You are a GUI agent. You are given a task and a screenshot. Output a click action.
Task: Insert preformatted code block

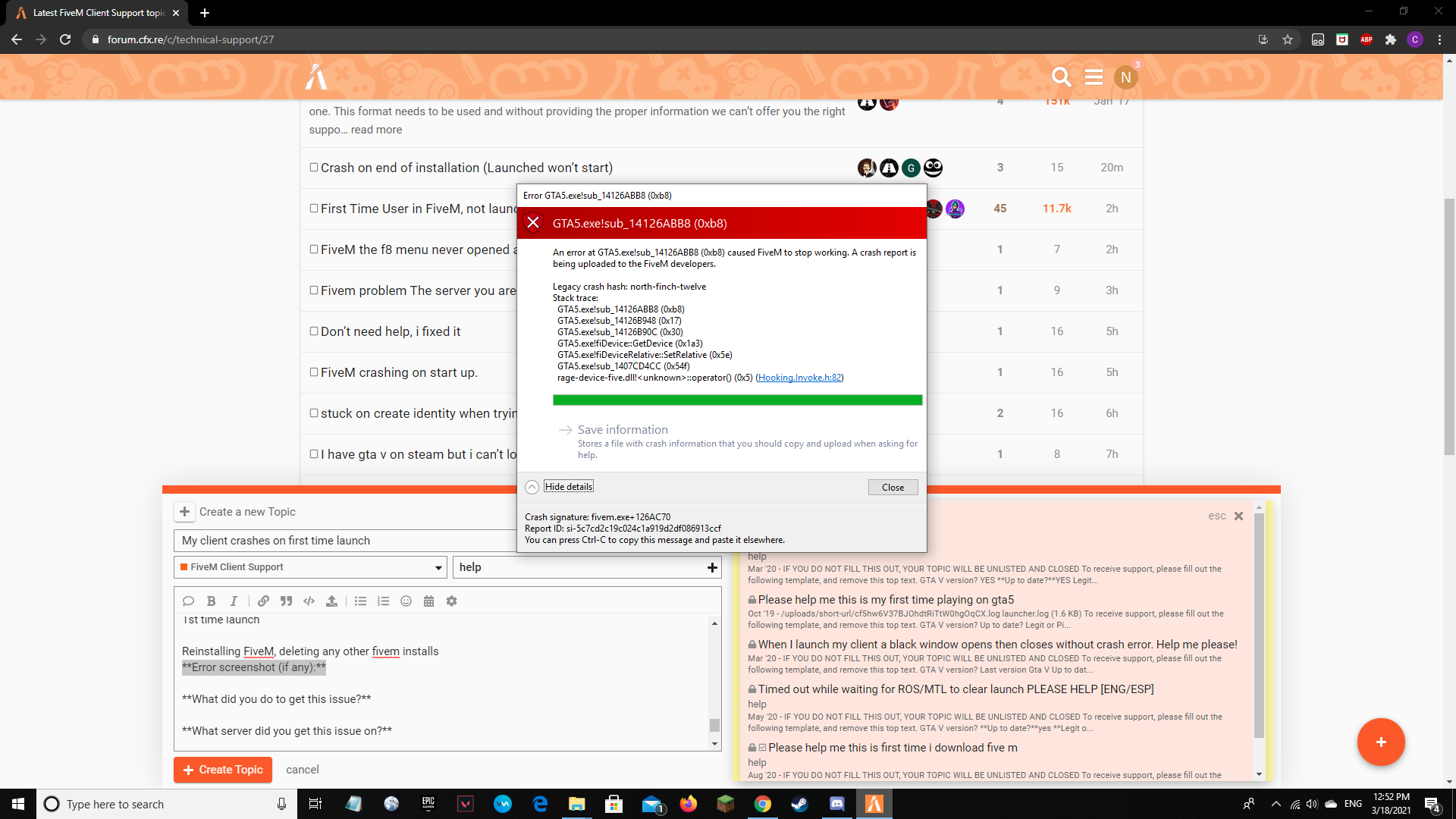pos(309,601)
